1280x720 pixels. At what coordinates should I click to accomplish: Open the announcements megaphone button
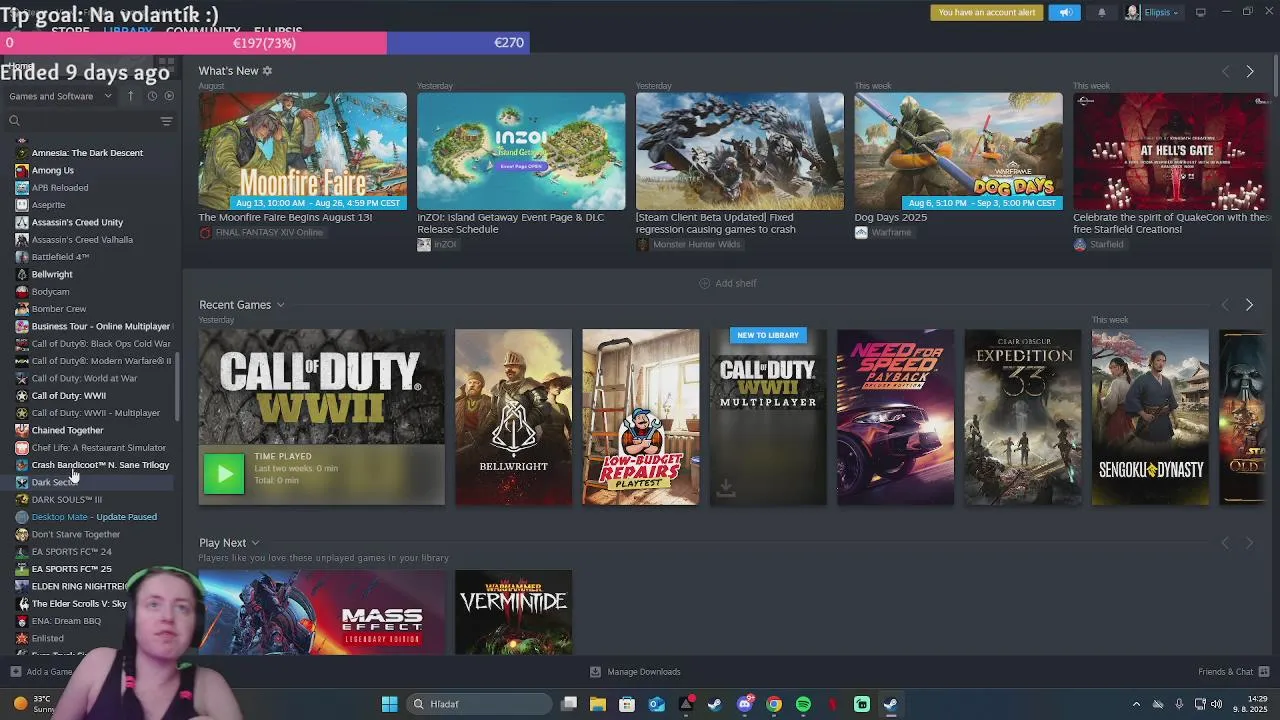pyautogui.click(x=1065, y=12)
